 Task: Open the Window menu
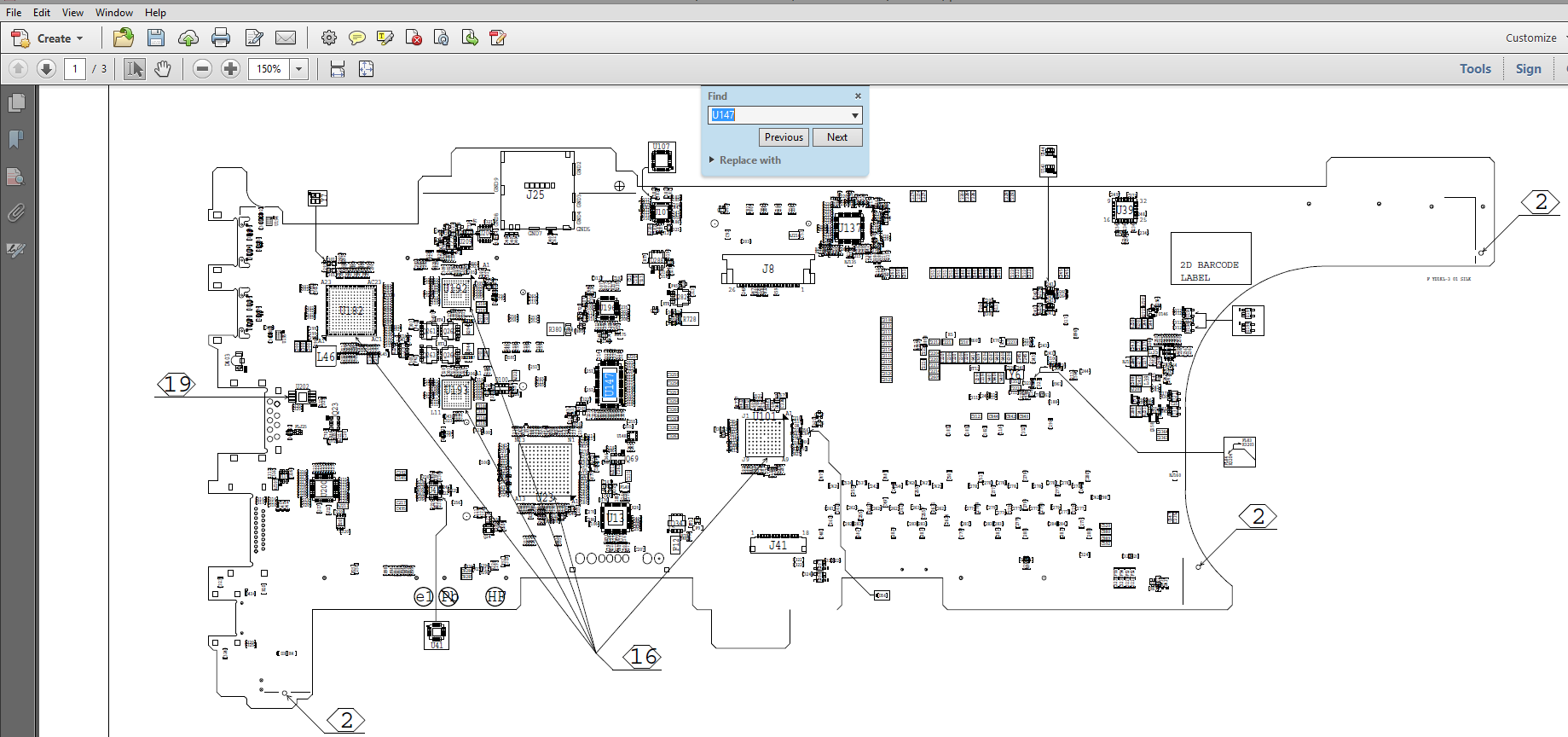coord(114,13)
